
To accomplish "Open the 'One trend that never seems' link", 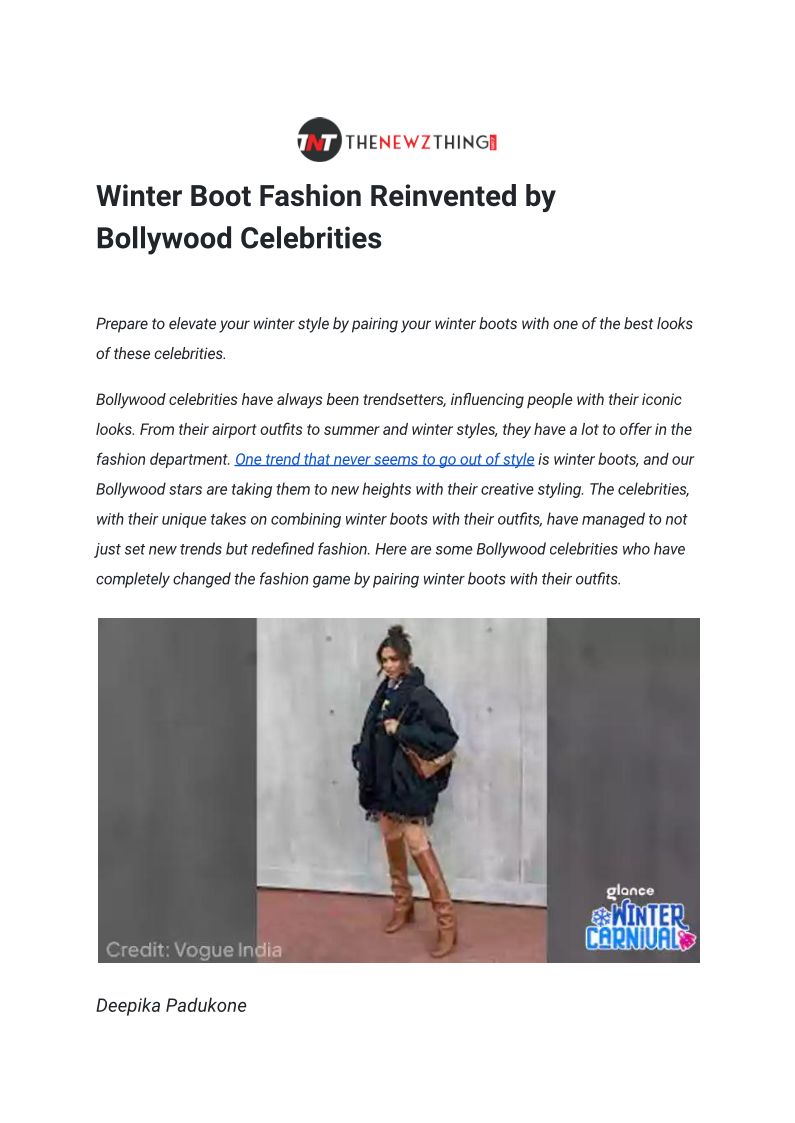I will pos(384,459).
